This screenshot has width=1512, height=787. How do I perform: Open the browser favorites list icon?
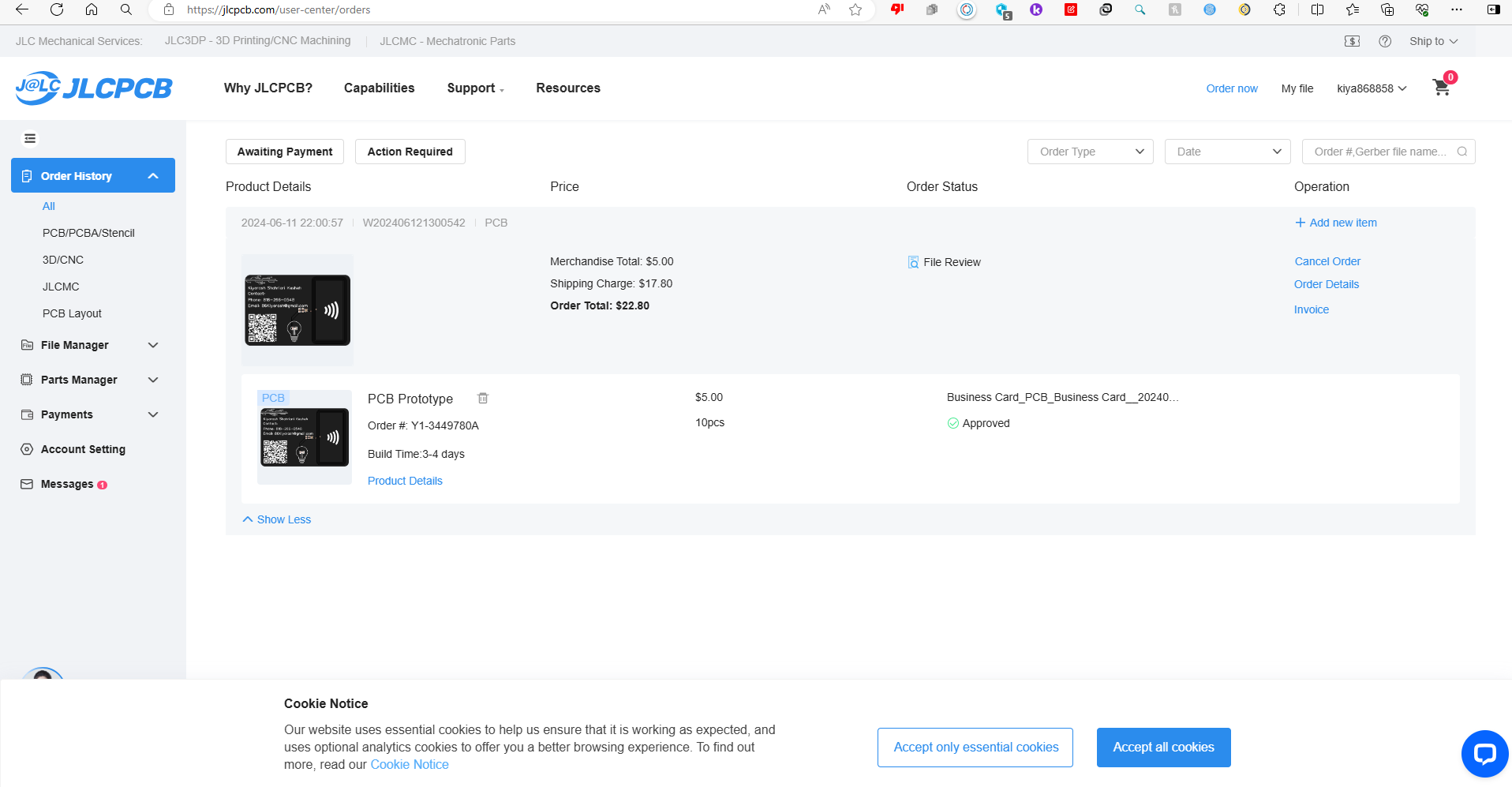point(1353,9)
